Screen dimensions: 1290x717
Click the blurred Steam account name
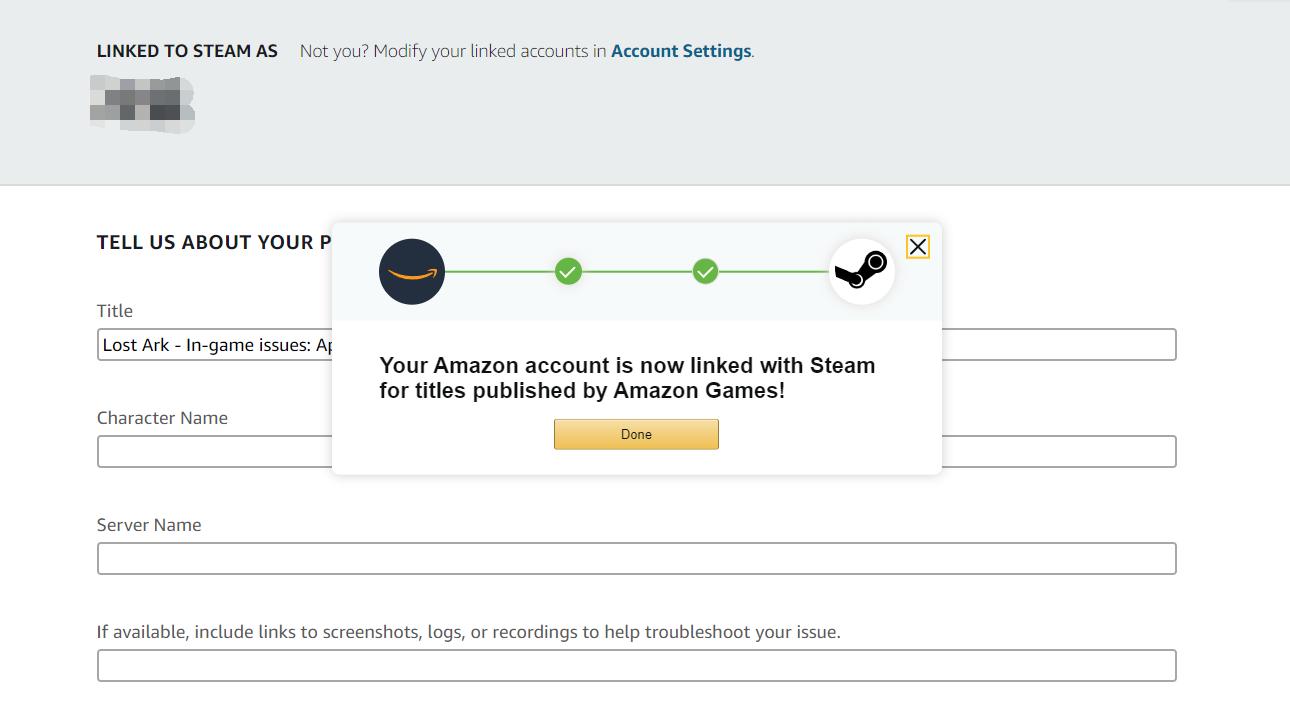pos(142,104)
